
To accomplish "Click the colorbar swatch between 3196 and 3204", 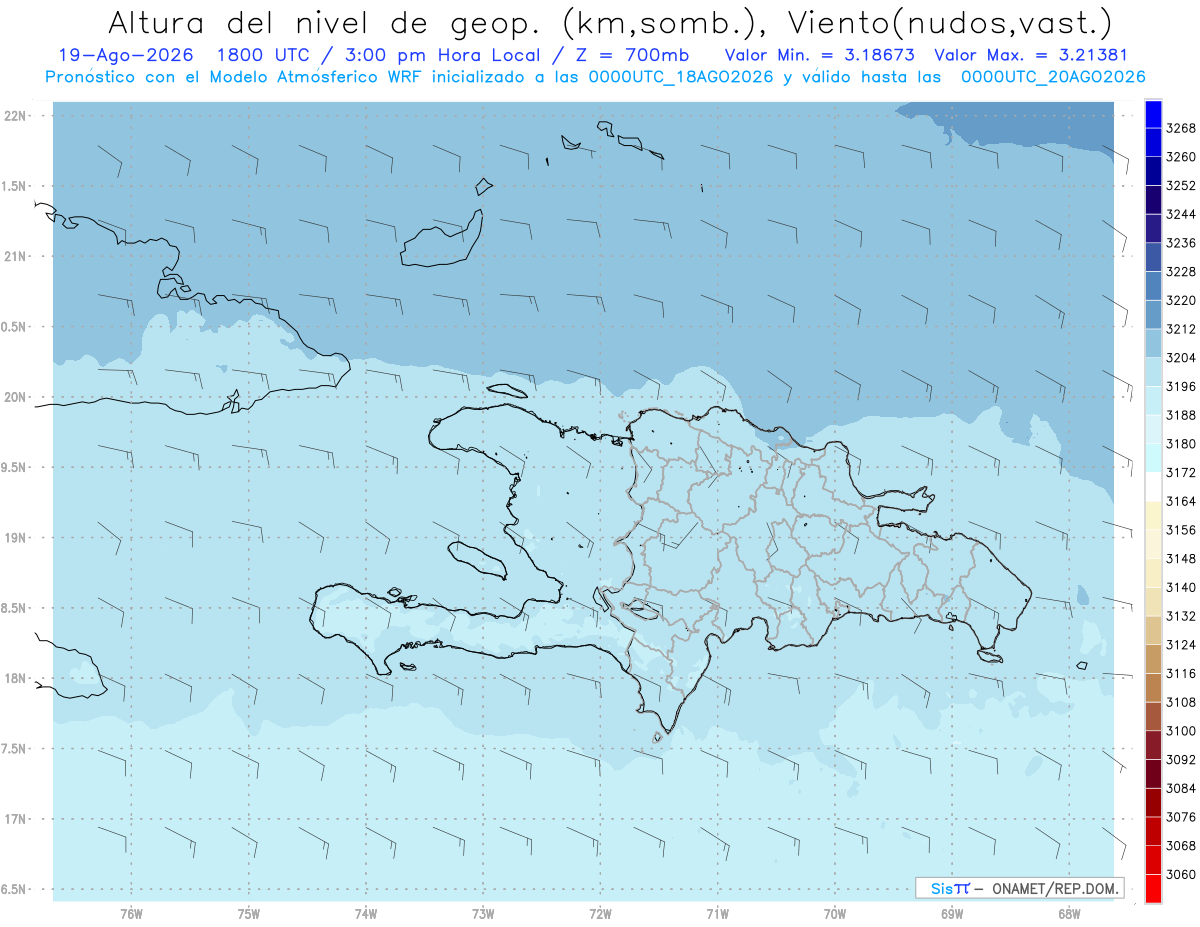I will [1153, 372].
